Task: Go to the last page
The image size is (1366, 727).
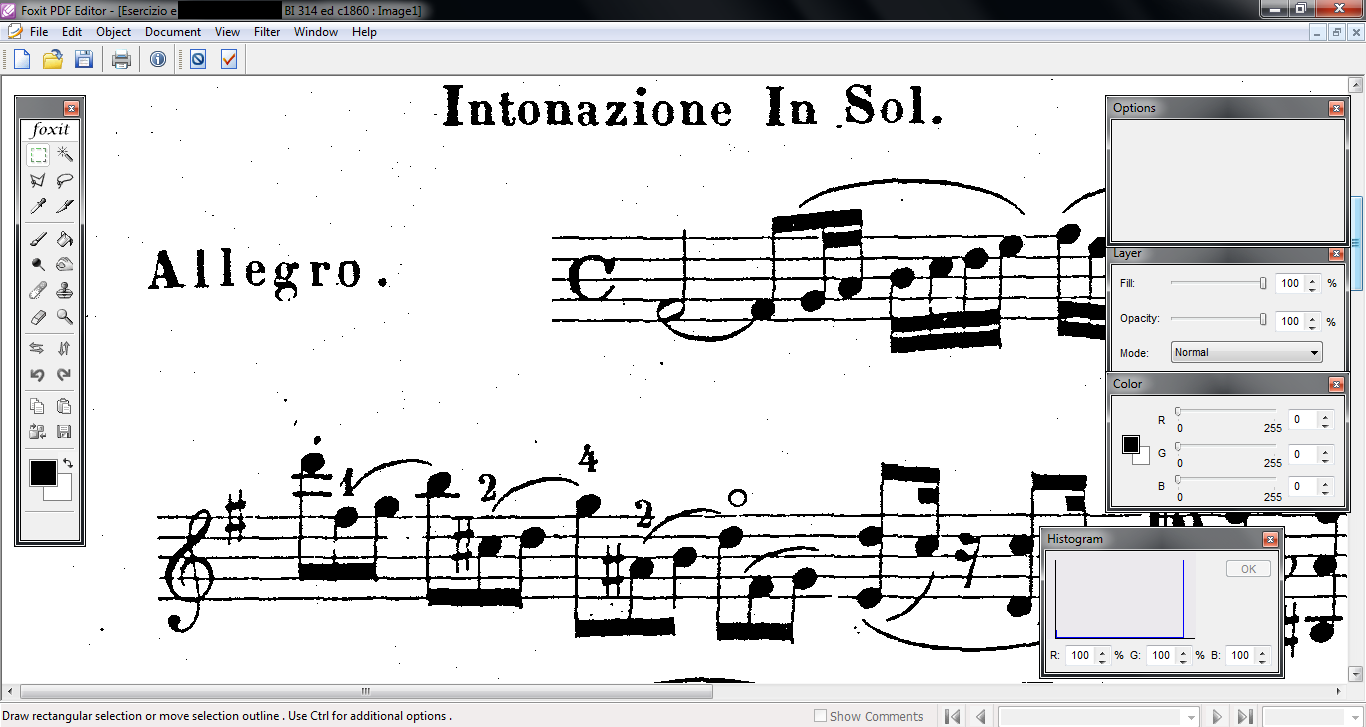Action: [x=1245, y=716]
